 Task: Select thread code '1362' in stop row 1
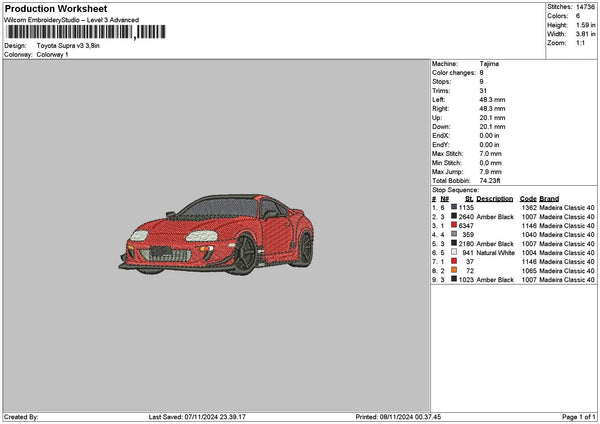click(529, 208)
